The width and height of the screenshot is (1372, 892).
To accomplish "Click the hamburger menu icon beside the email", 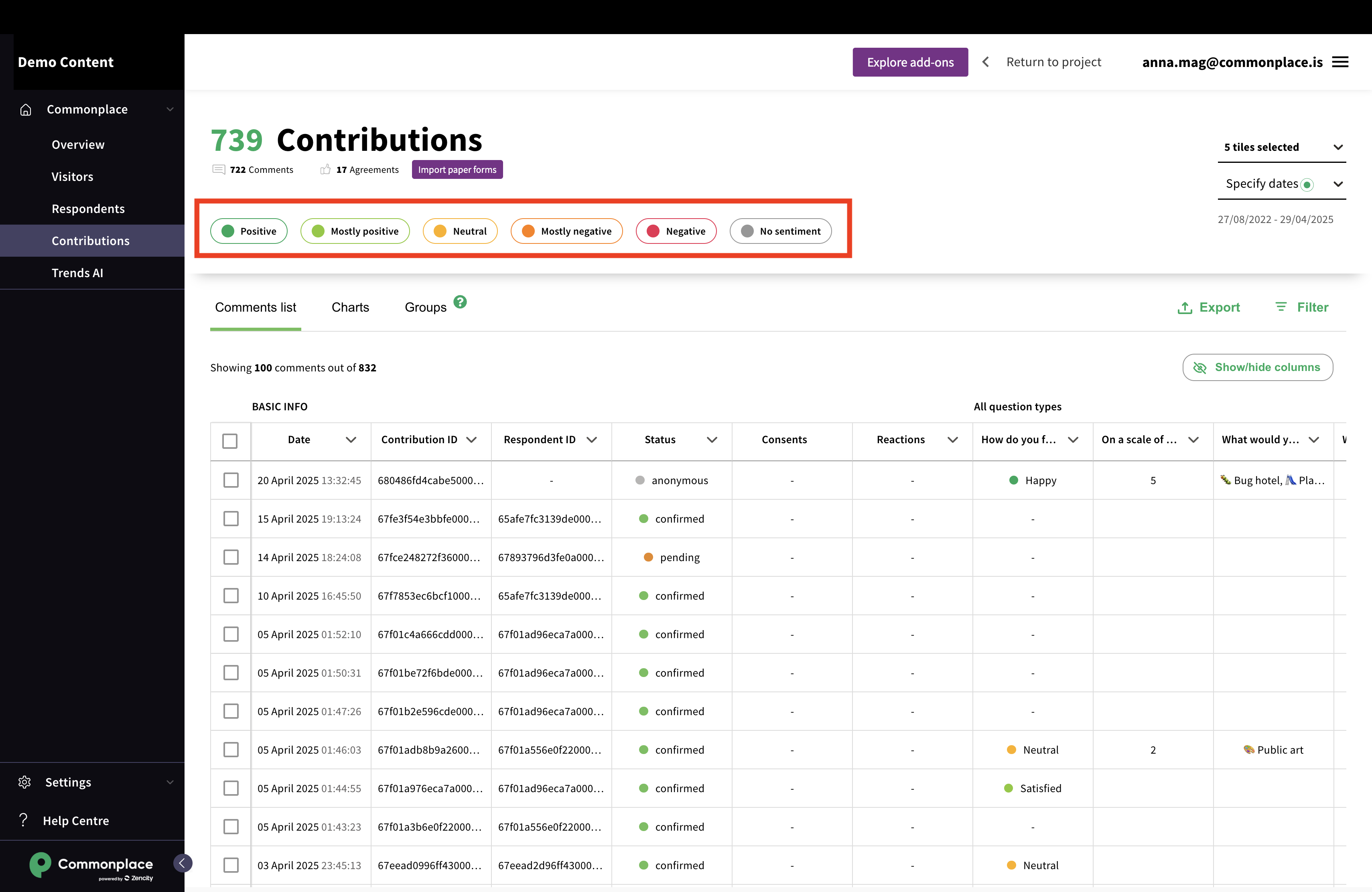I will pyautogui.click(x=1340, y=62).
